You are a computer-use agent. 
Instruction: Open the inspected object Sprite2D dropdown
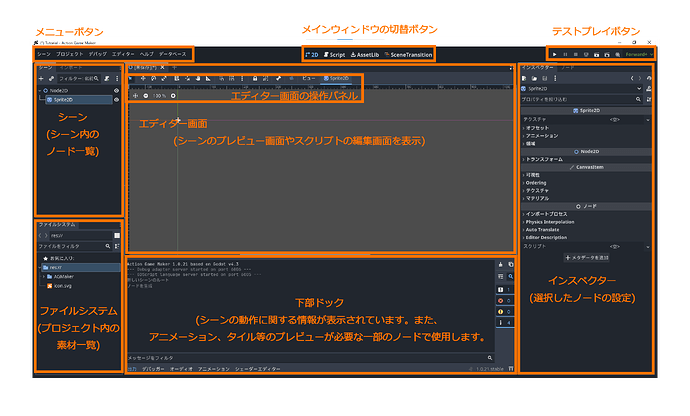[582, 88]
